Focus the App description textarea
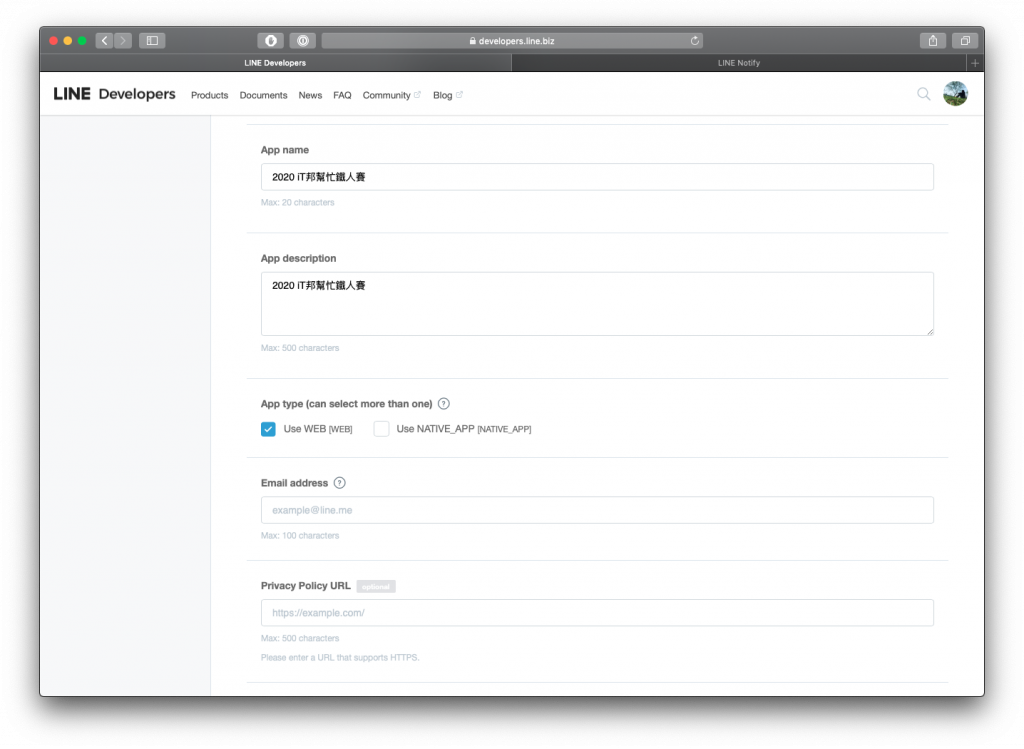The width and height of the screenshot is (1024, 749). (x=597, y=304)
